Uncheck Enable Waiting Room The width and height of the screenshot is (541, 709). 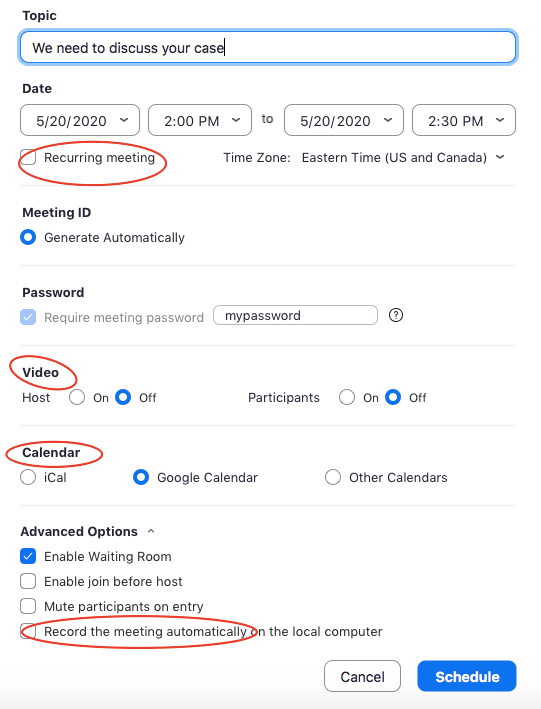click(28, 556)
